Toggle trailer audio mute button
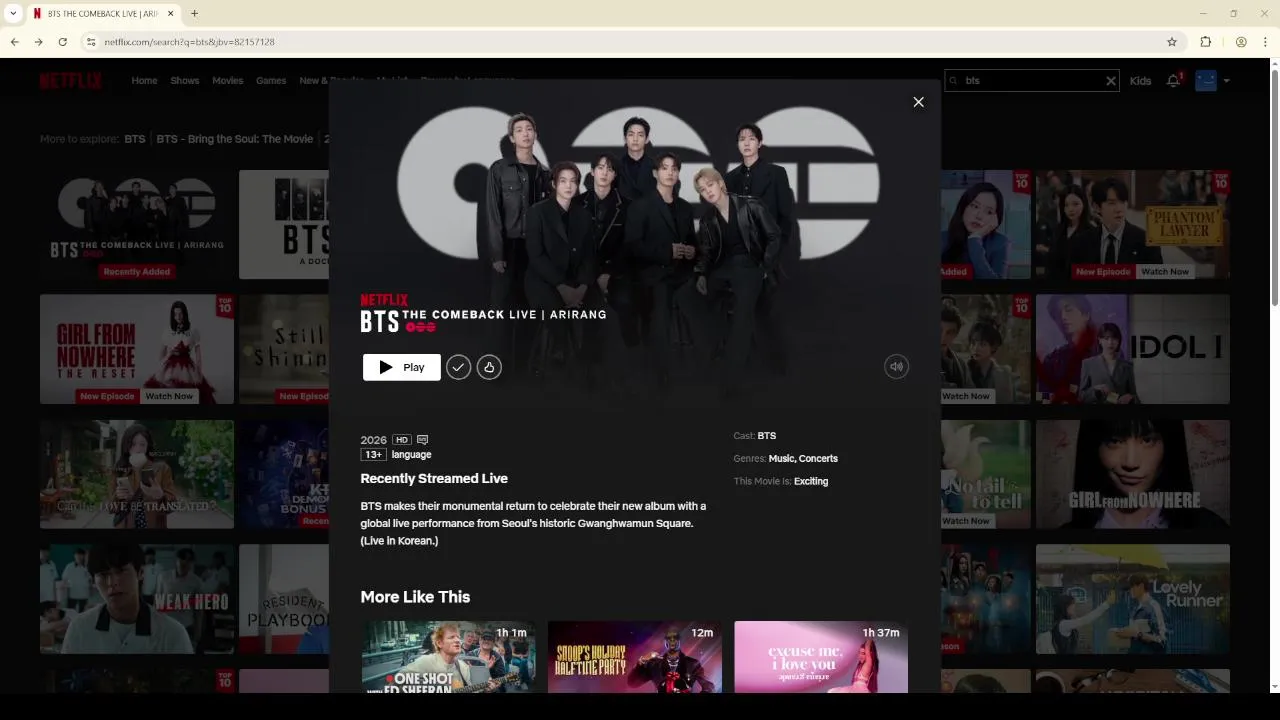Screen dimensions: 1280x720 pyautogui.click(x=896, y=367)
